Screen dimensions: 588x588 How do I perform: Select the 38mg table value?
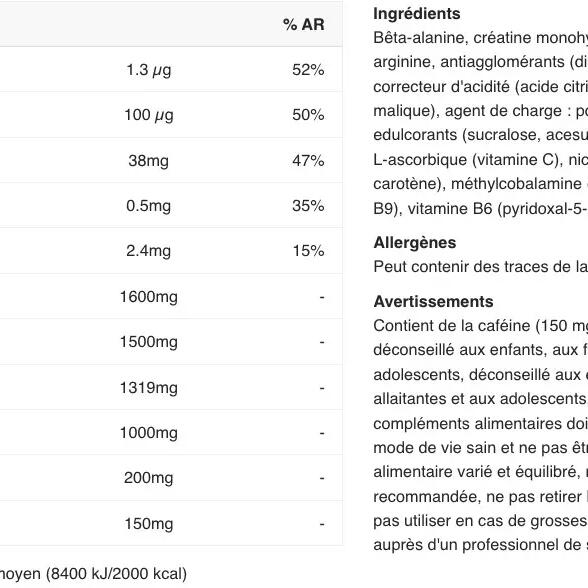148,161
